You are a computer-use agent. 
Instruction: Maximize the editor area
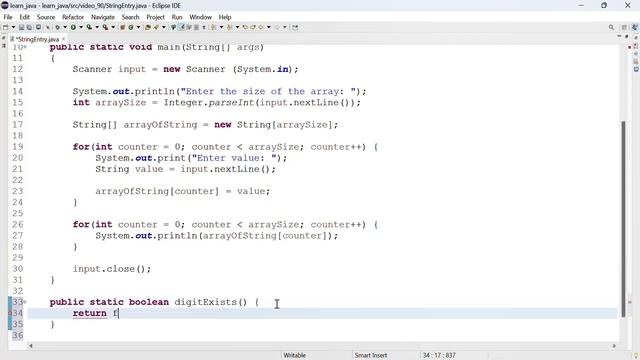(627, 37)
